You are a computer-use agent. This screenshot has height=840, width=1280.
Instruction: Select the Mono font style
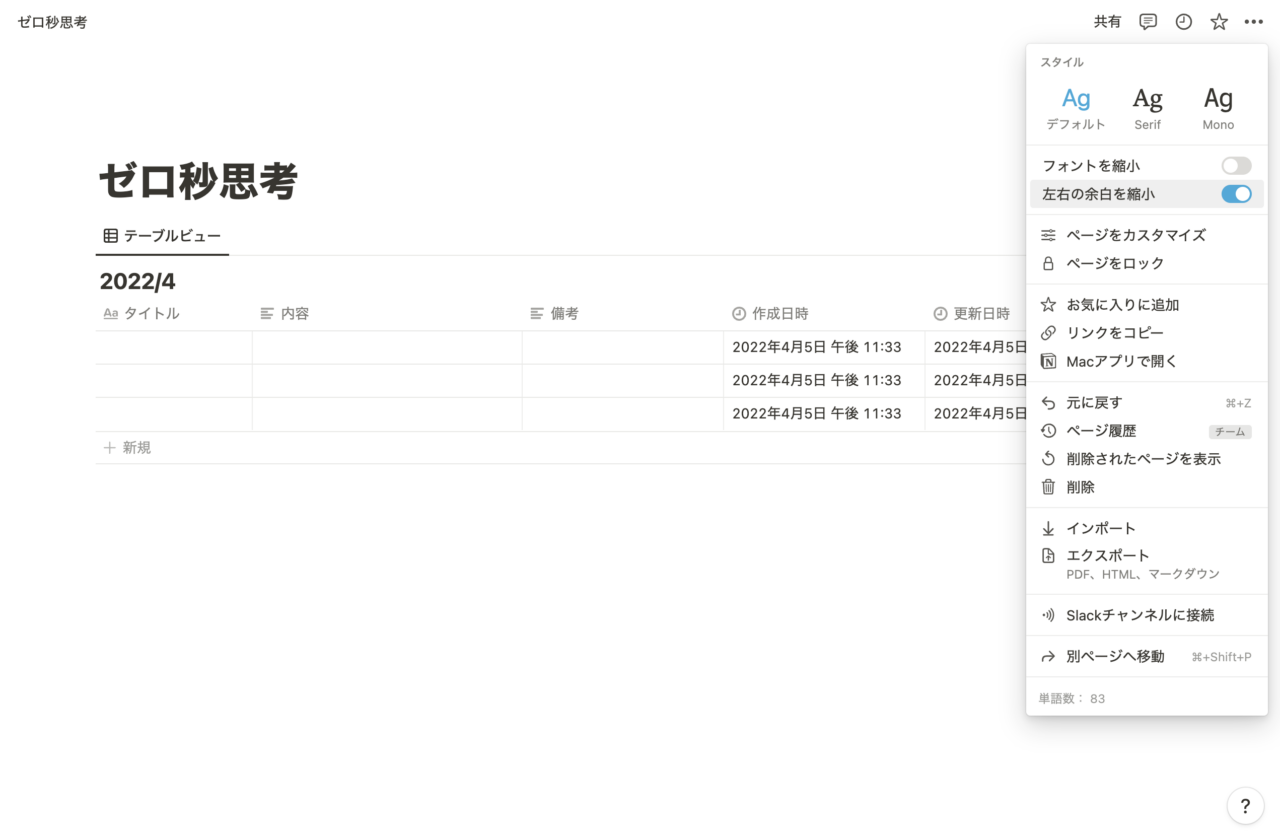point(1218,108)
